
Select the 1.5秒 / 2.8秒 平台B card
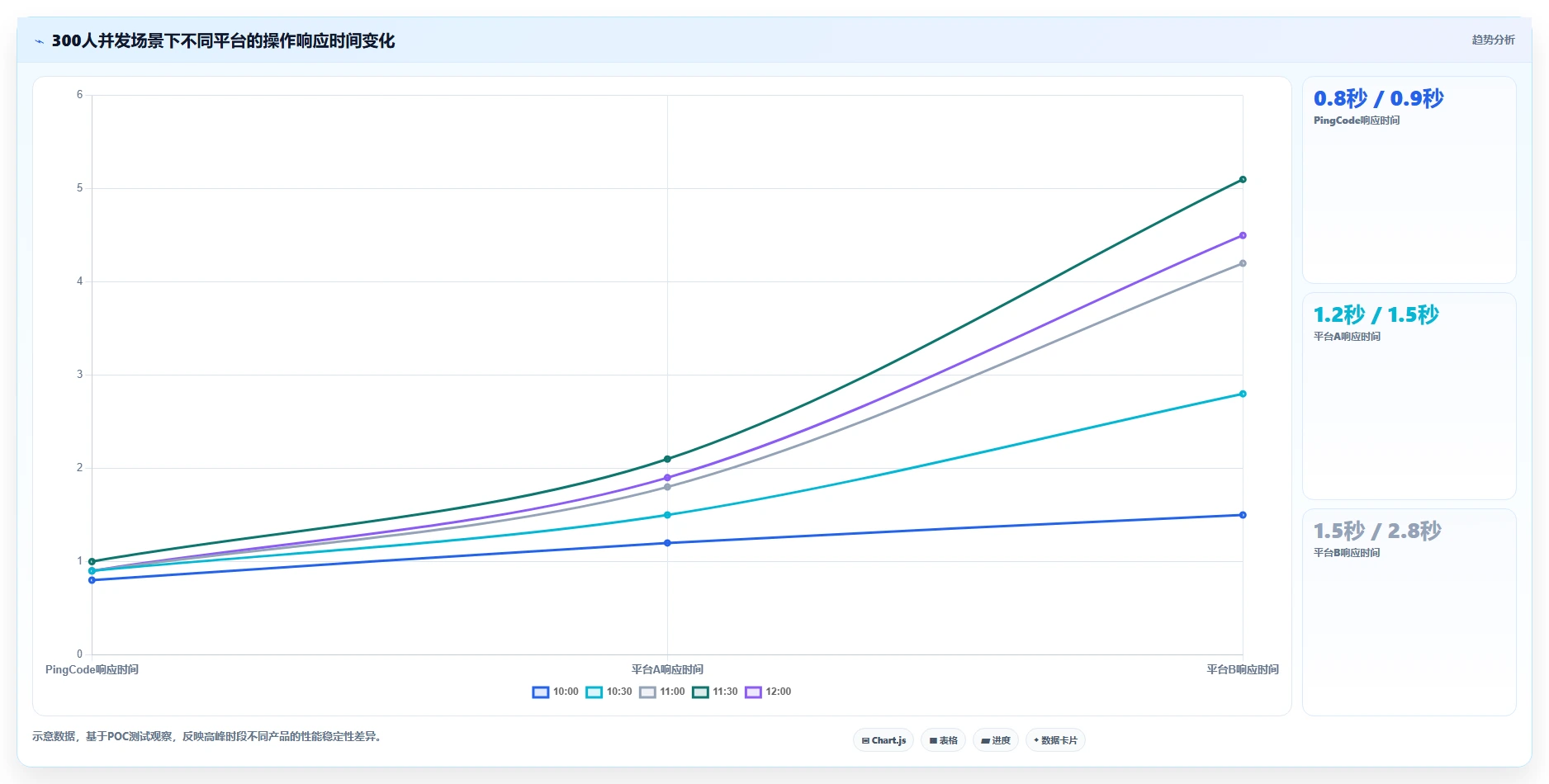1409,612
